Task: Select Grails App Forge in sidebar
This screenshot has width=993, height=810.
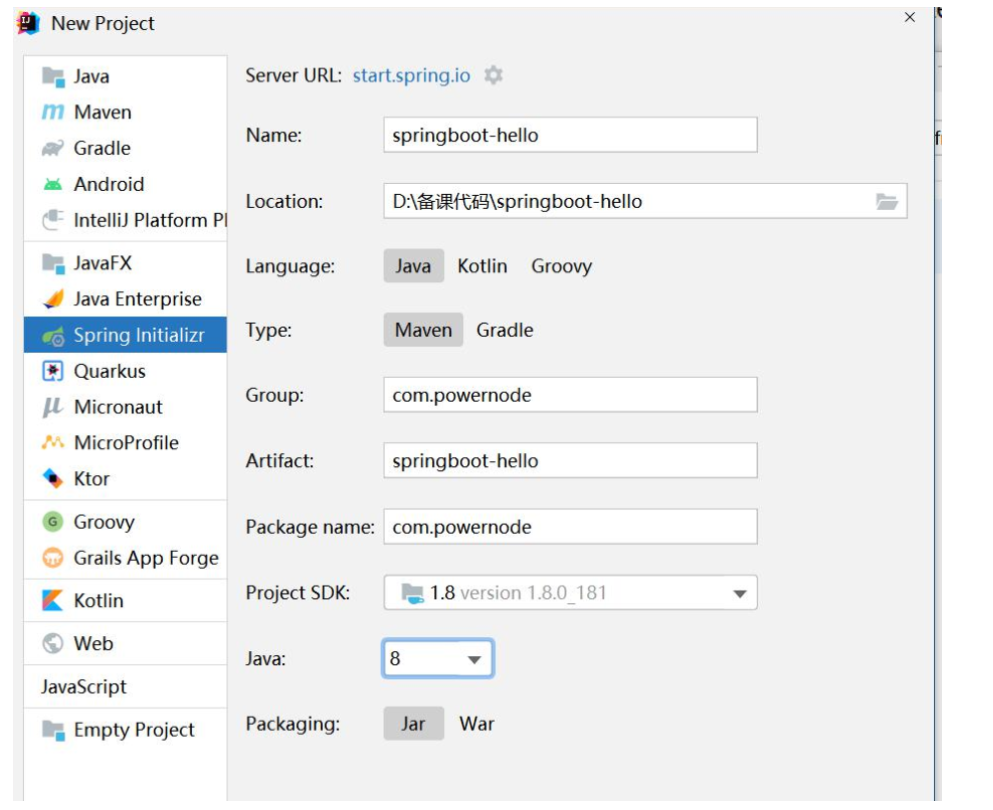Action: (125, 558)
